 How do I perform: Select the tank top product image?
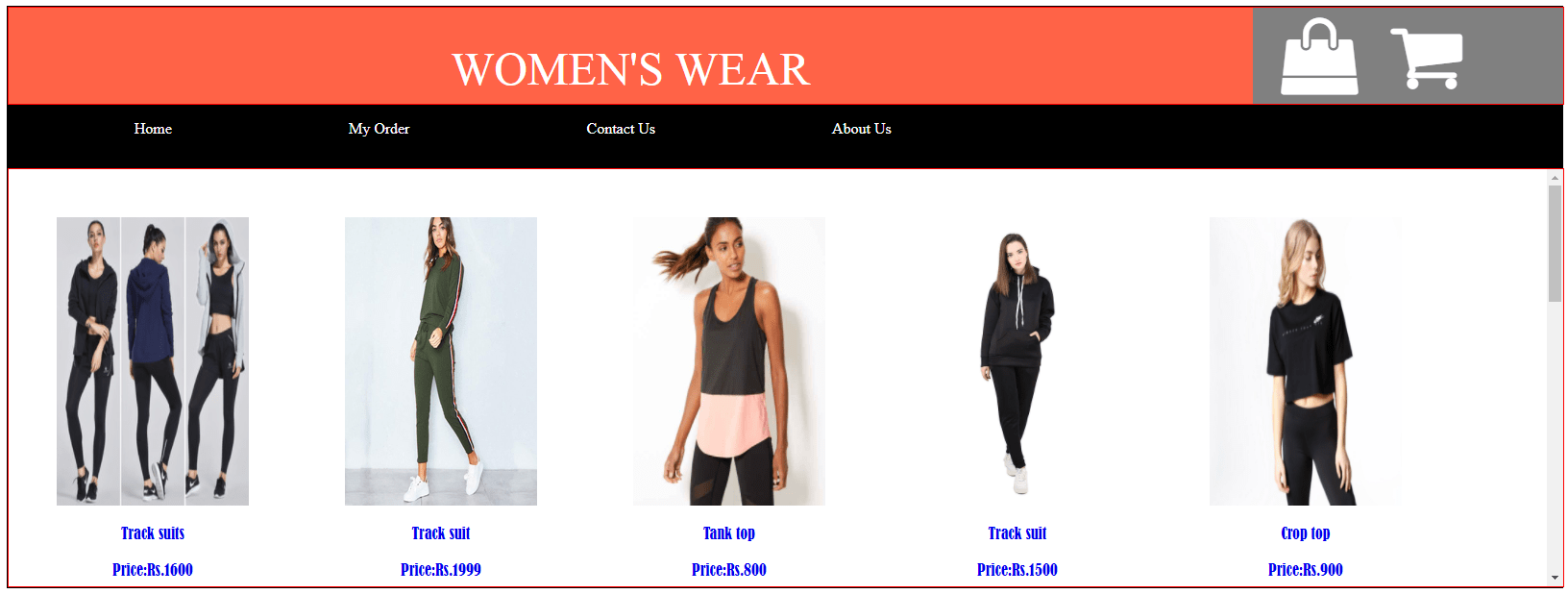[729, 361]
